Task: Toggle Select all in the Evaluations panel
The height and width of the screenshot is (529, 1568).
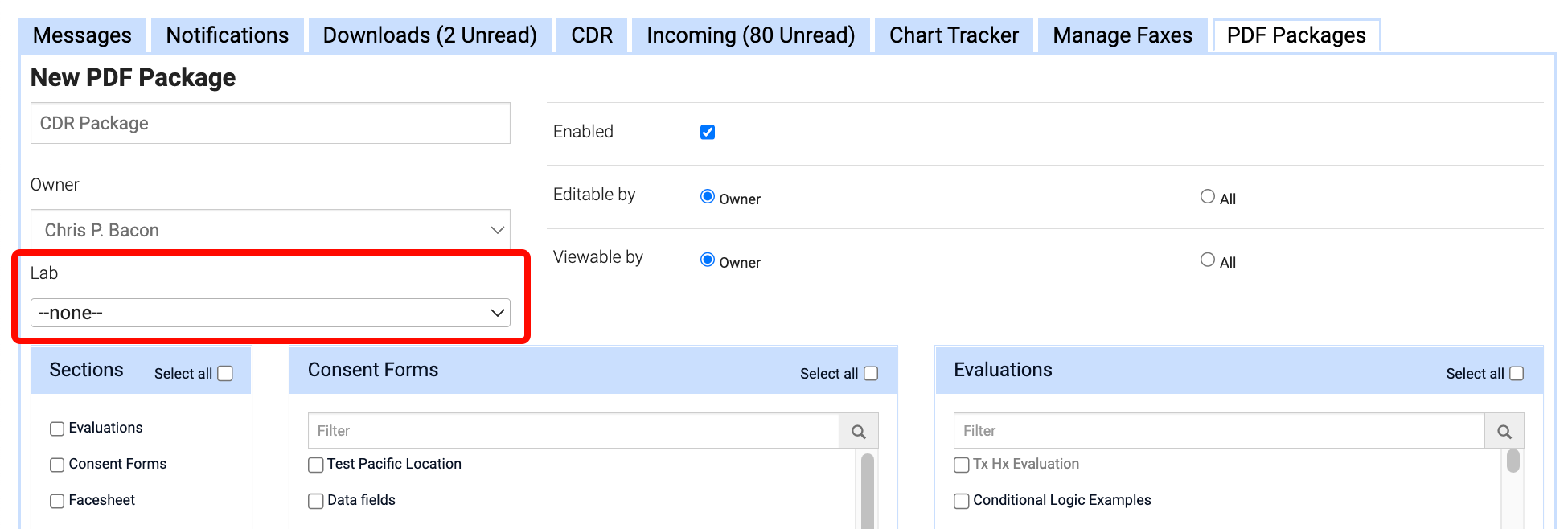Action: click(1515, 373)
